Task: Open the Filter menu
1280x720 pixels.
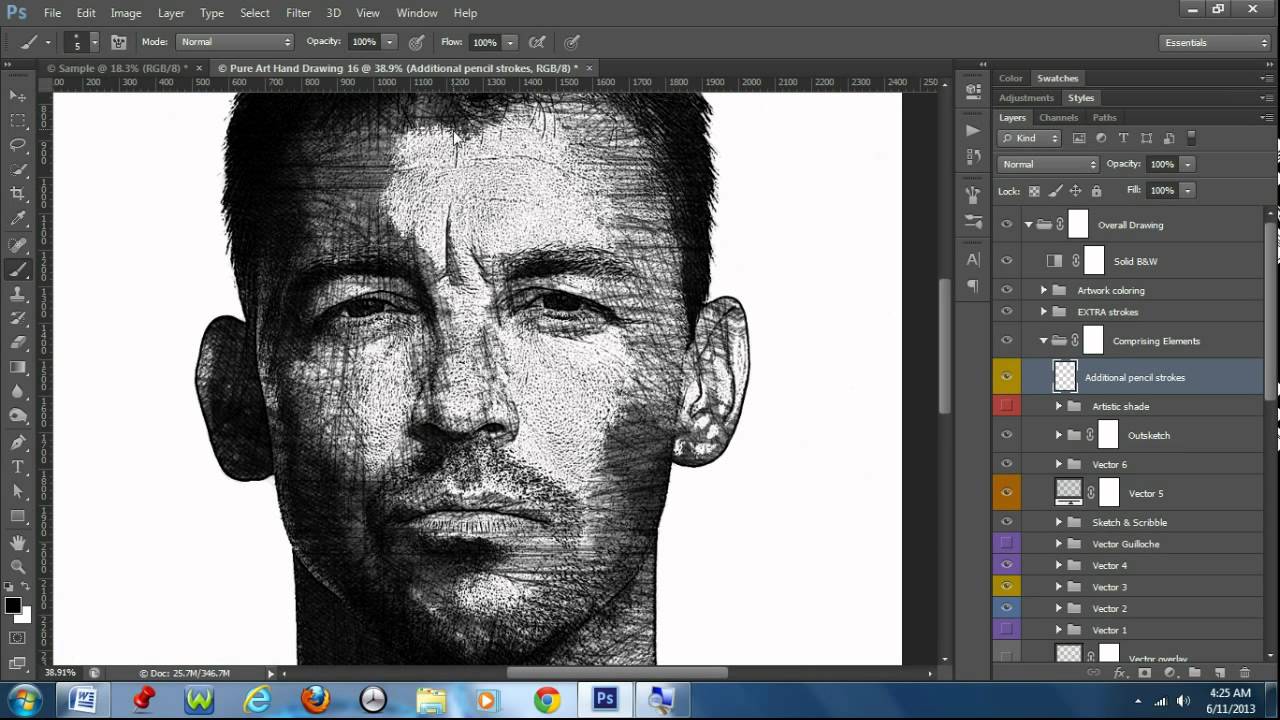Action: pos(298,13)
